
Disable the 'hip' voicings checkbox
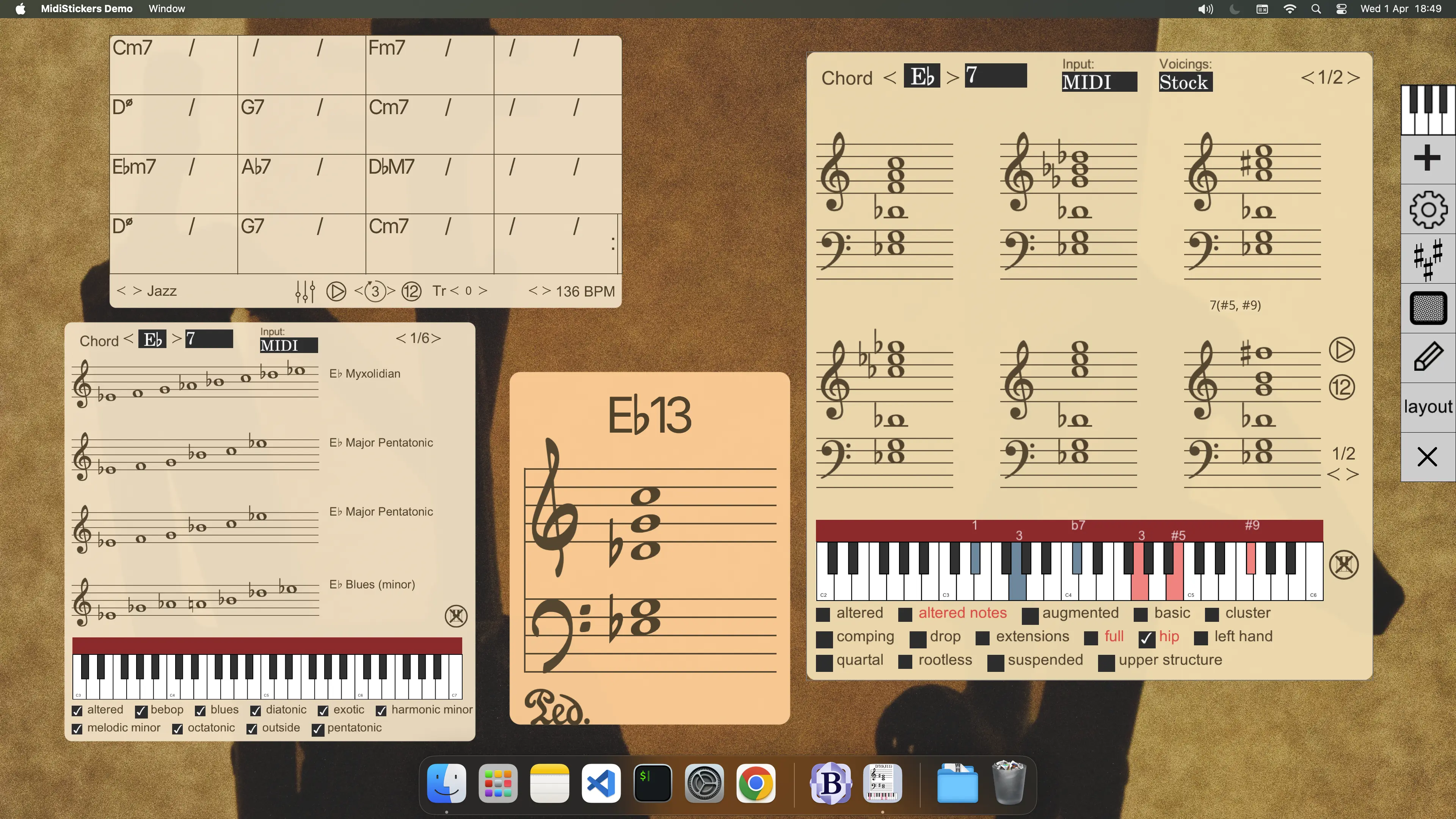click(1147, 639)
